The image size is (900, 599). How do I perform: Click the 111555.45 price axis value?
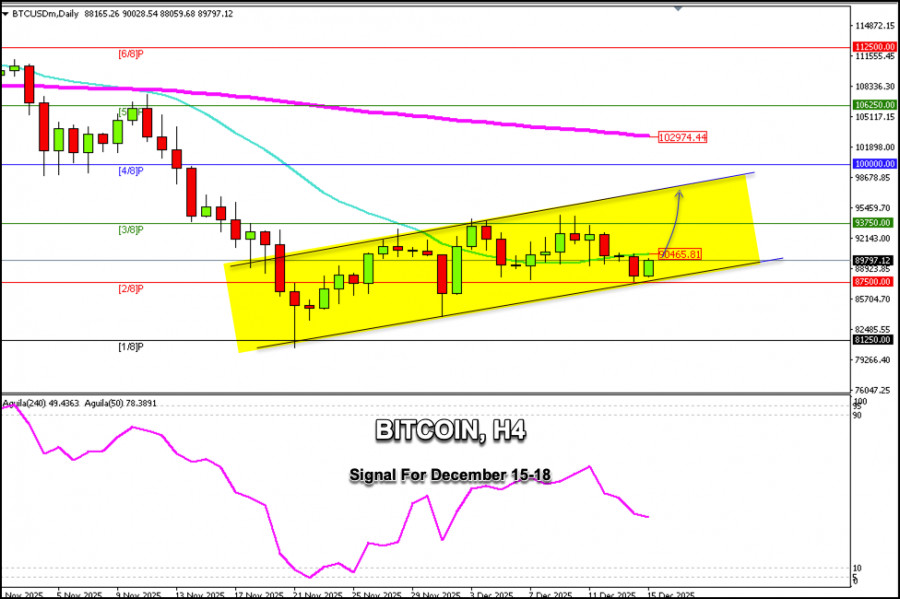pos(875,56)
